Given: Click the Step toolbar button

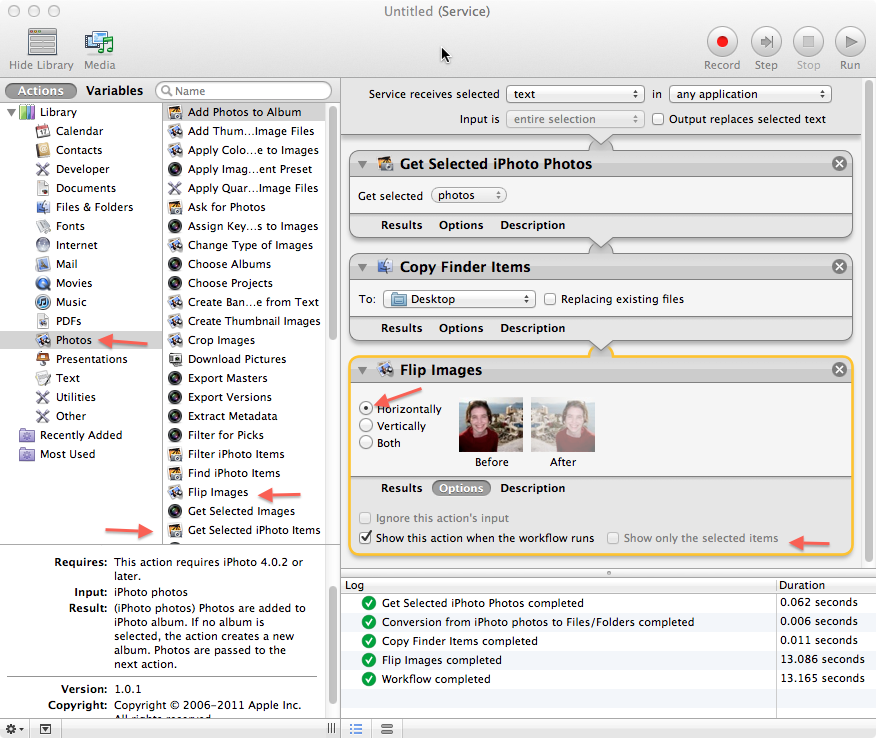Looking at the screenshot, I should tap(766, 42).
